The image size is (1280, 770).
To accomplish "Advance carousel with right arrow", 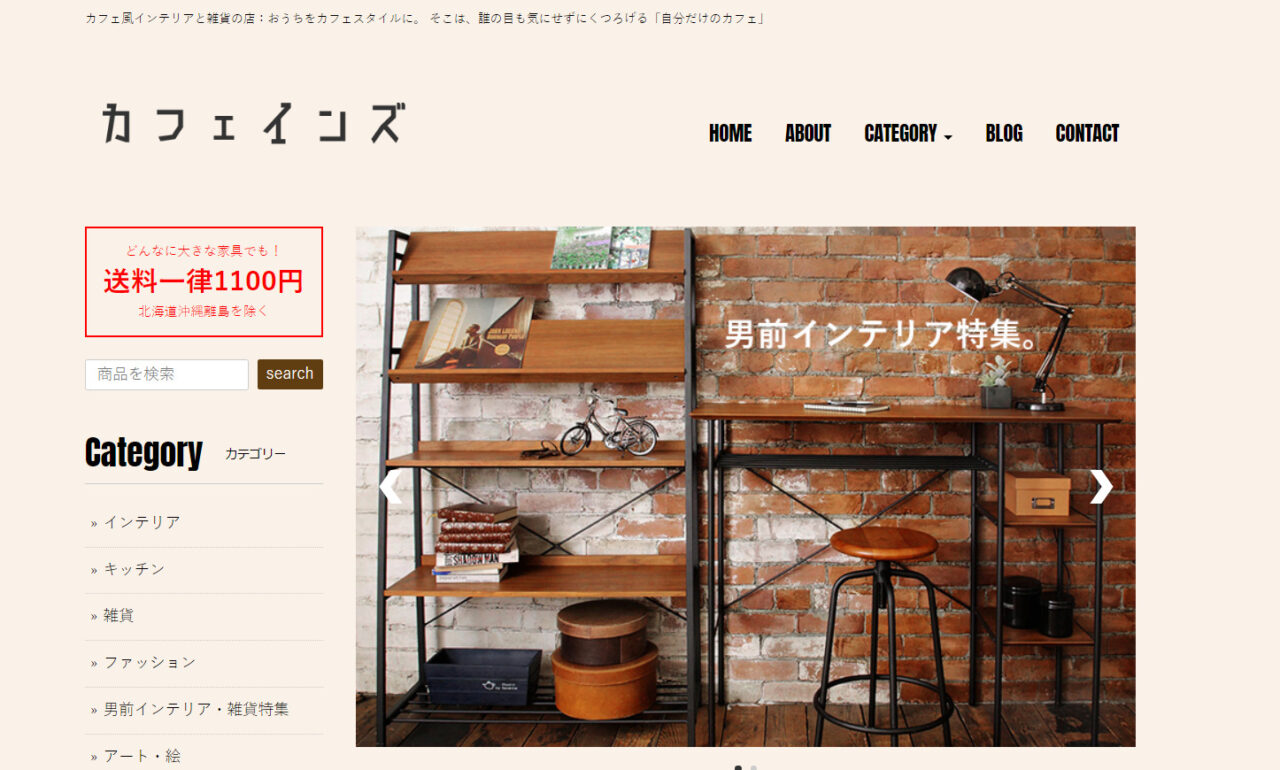I will [x=1101, y=487].
